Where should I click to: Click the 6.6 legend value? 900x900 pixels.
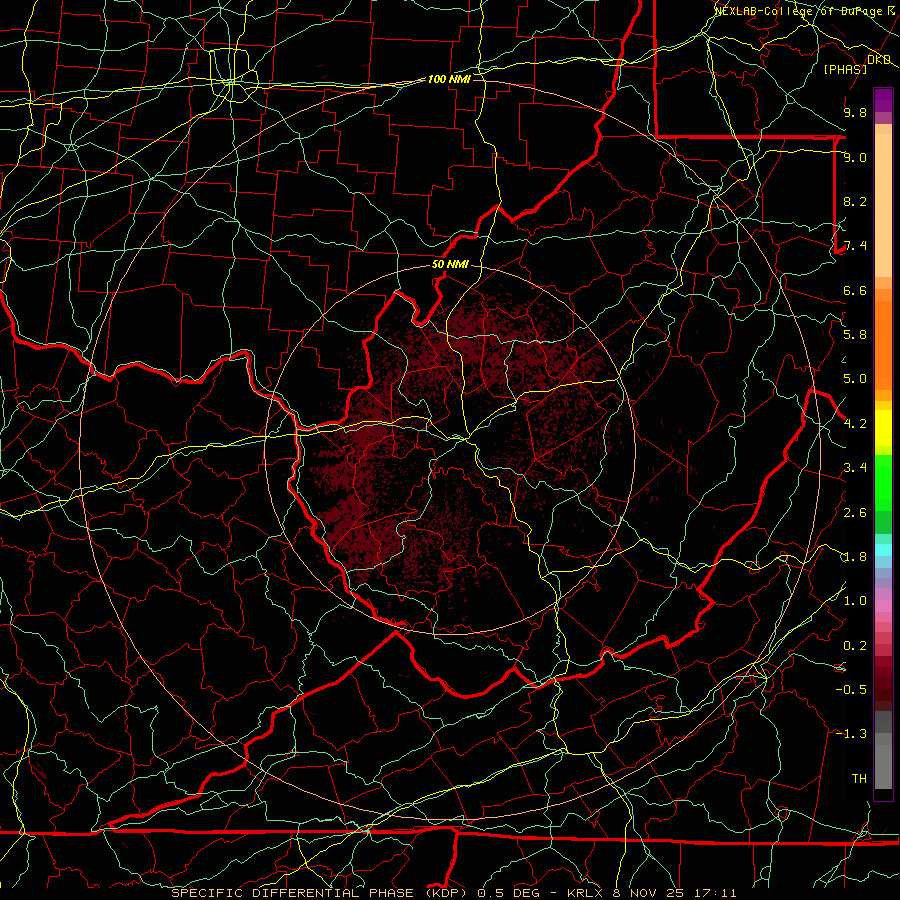[x=855, y=290]
